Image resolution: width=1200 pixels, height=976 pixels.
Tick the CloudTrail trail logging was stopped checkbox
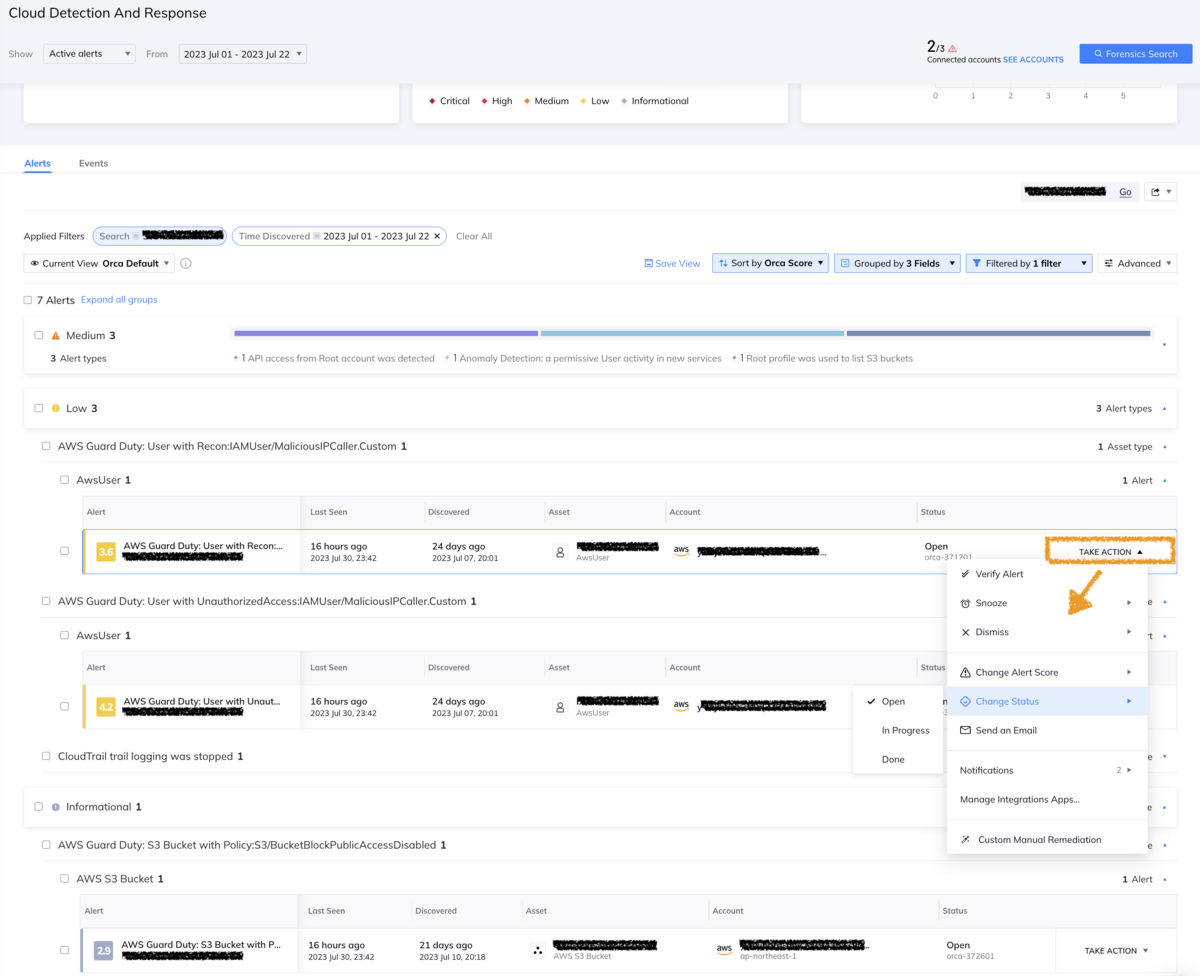click(46, 757)
